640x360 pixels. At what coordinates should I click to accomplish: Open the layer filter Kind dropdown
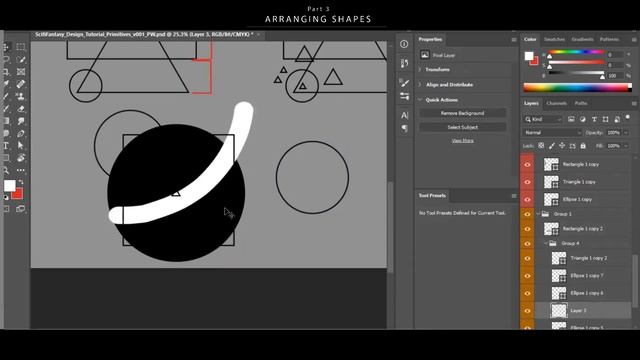point(543,119)
